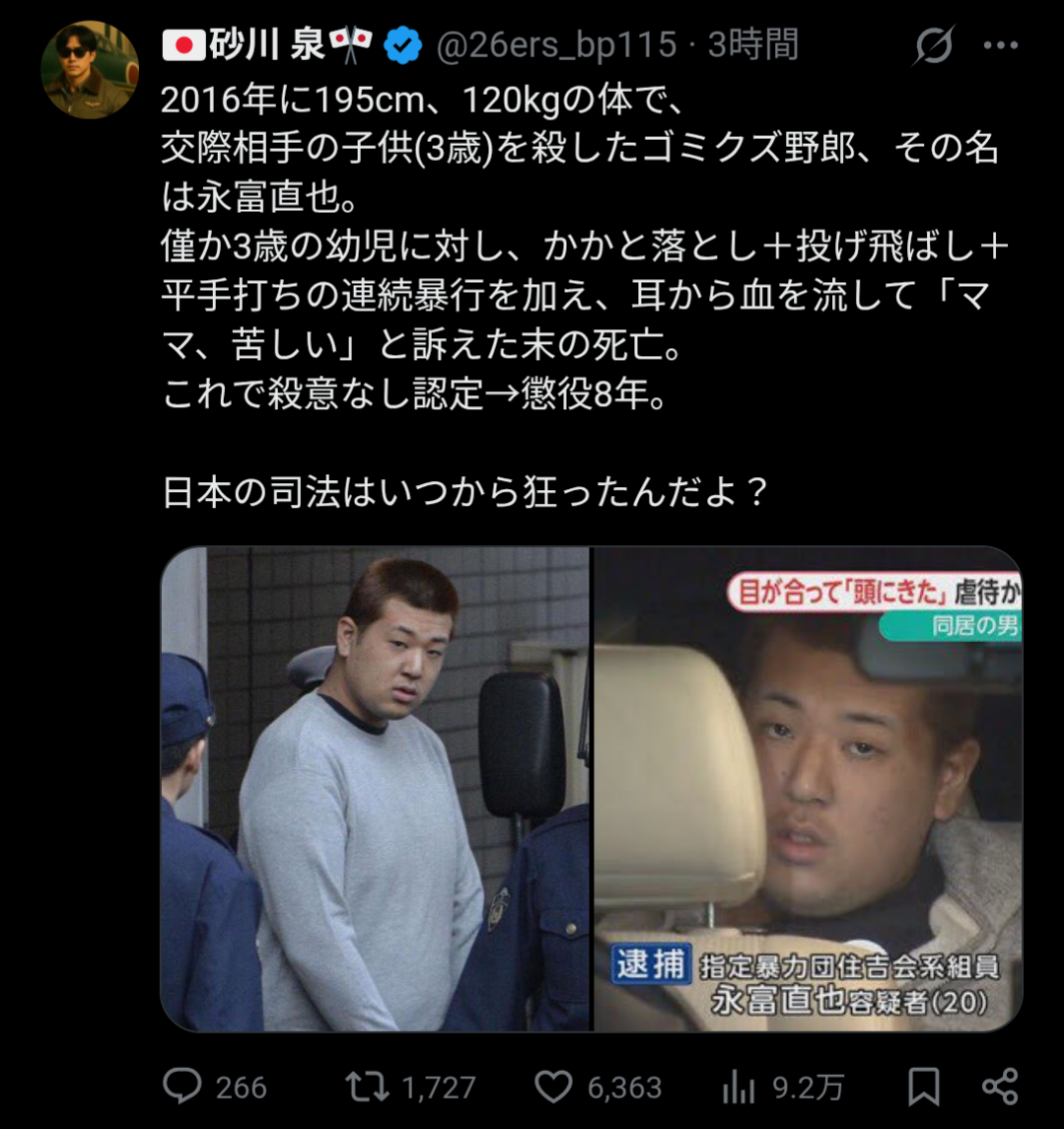Click the 1,727 reposts count

439,1088
